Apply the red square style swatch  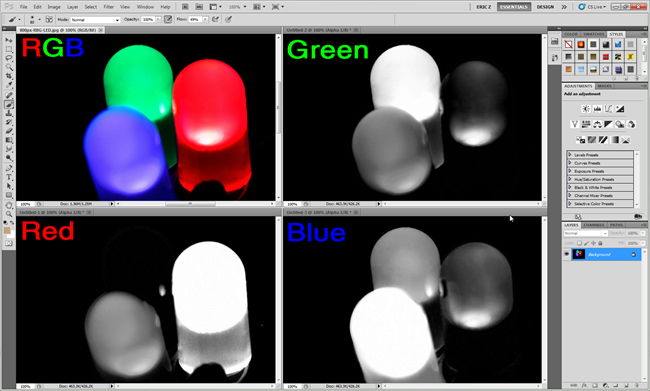click(606, 57)
